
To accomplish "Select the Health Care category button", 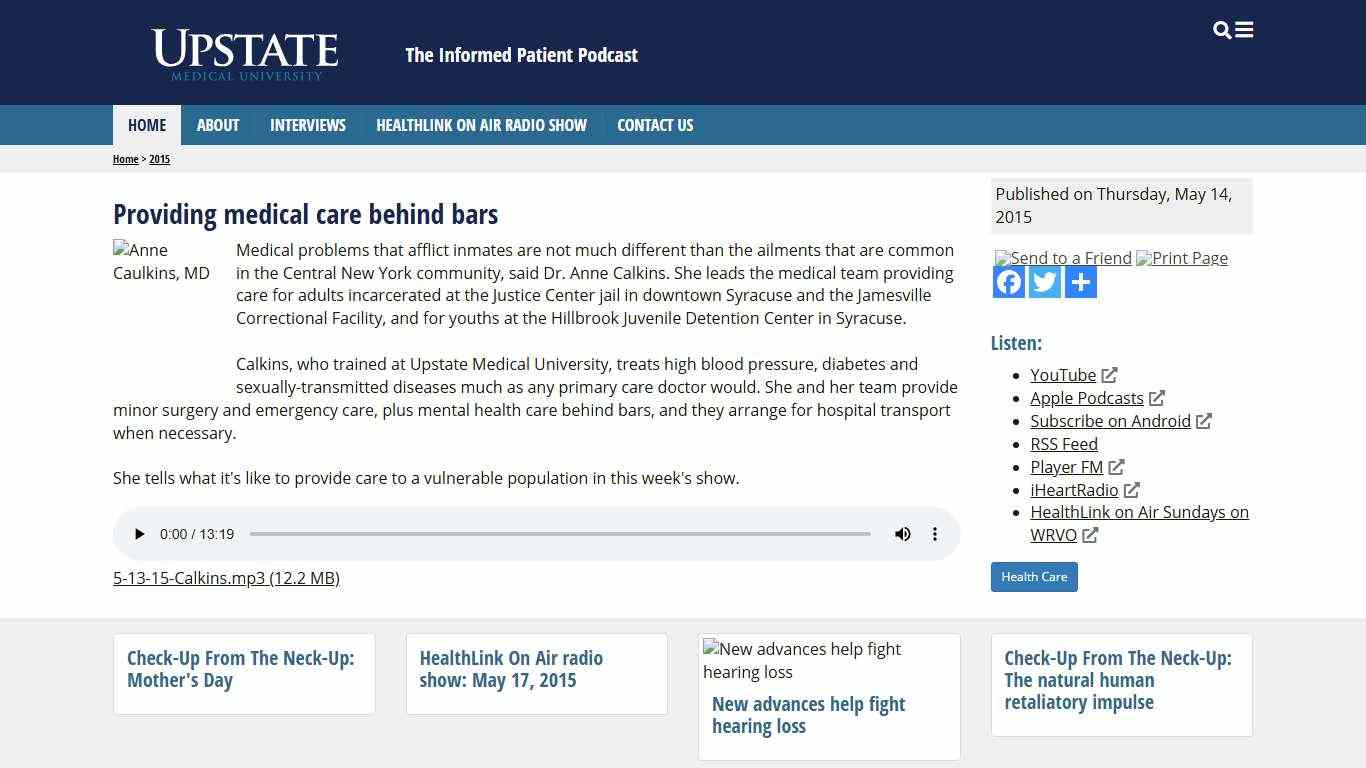I will 1034,577.
